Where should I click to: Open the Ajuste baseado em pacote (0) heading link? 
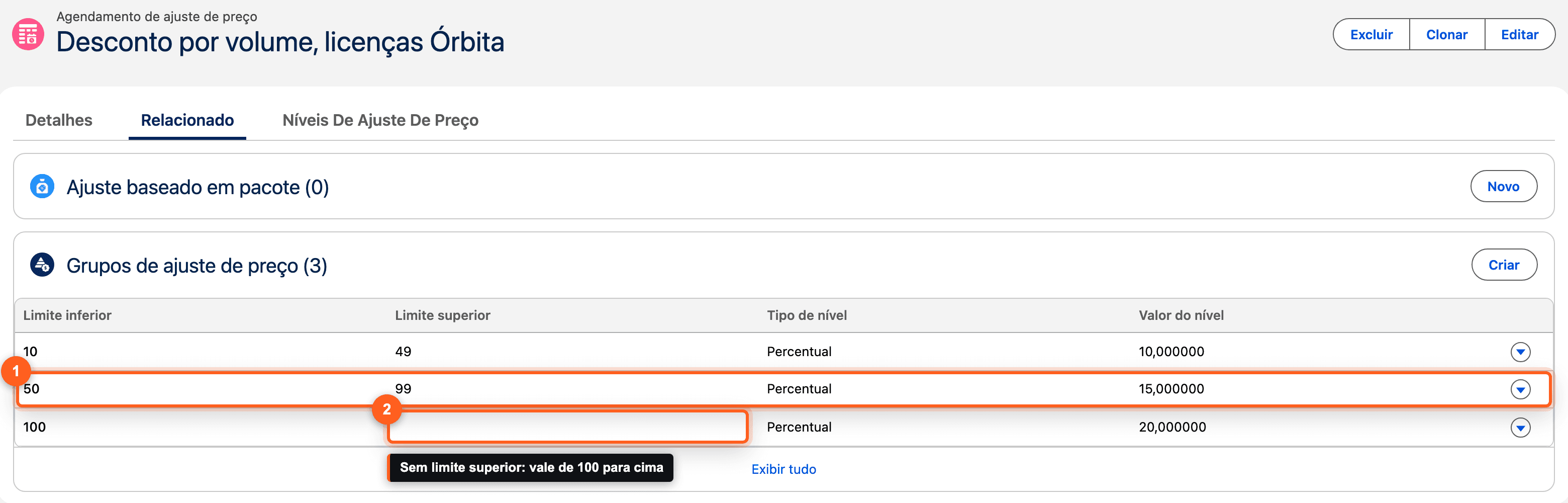[x=198, y=187]
